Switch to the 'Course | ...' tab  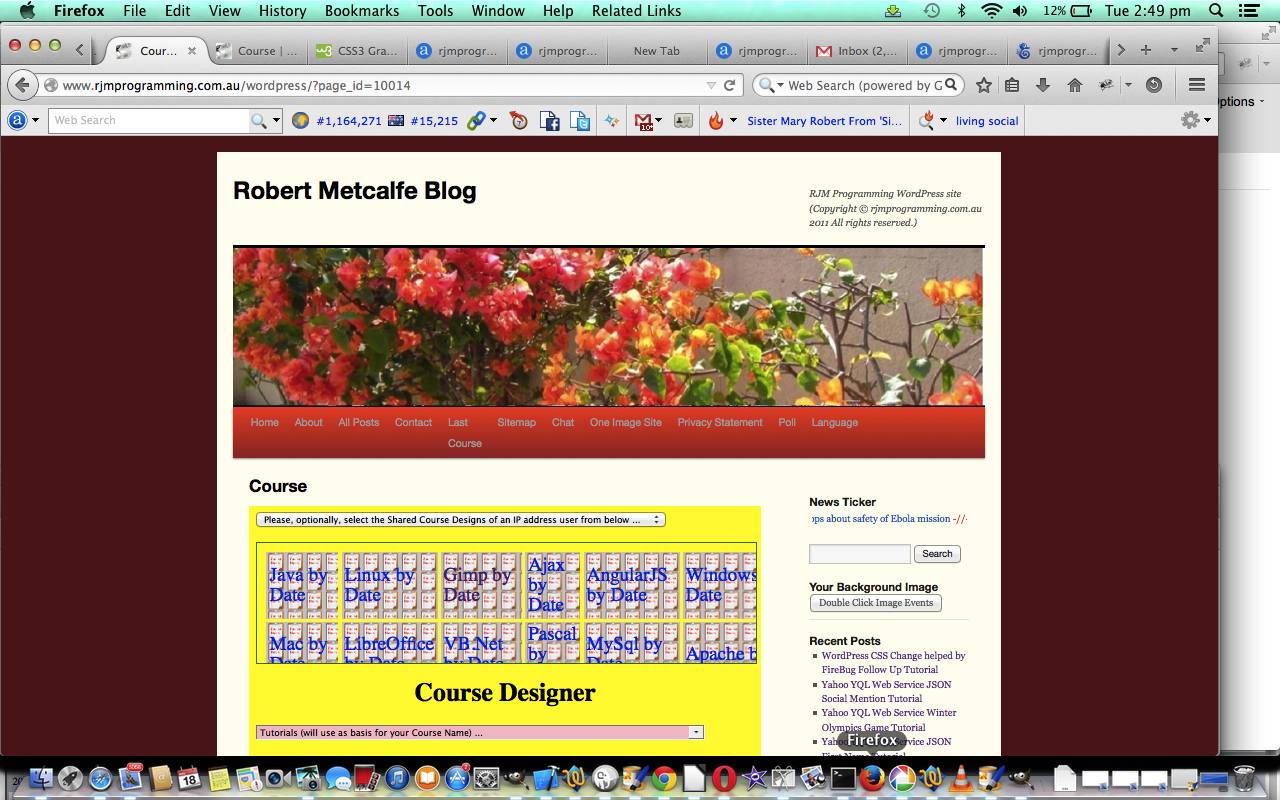(256, 50)
